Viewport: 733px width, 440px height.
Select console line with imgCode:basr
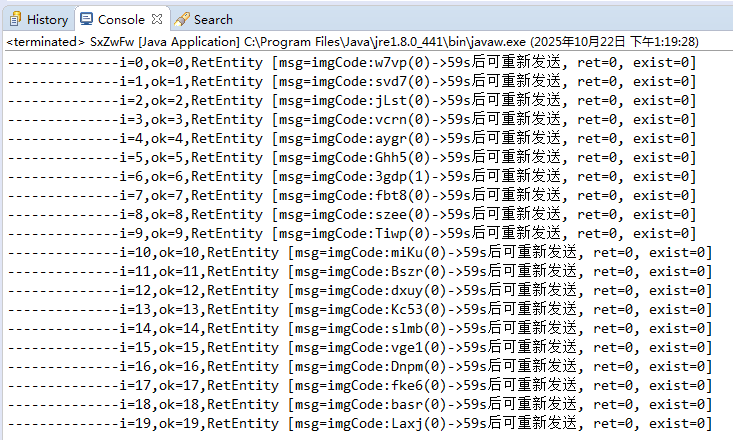[360, 404]
